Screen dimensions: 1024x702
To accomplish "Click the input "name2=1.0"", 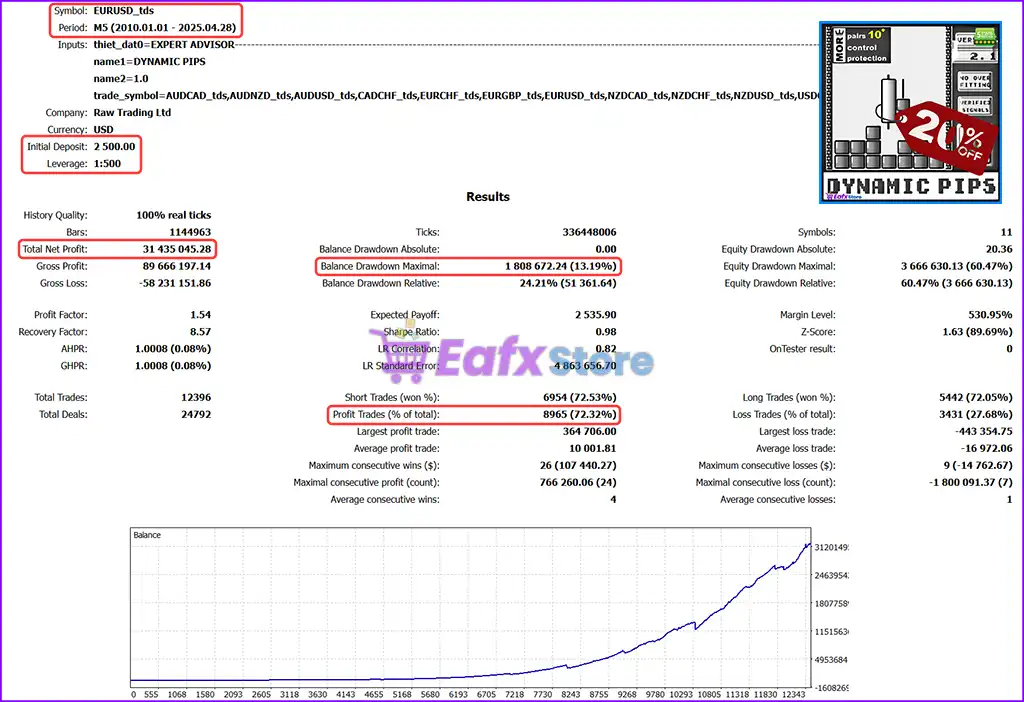I will 121,78.
